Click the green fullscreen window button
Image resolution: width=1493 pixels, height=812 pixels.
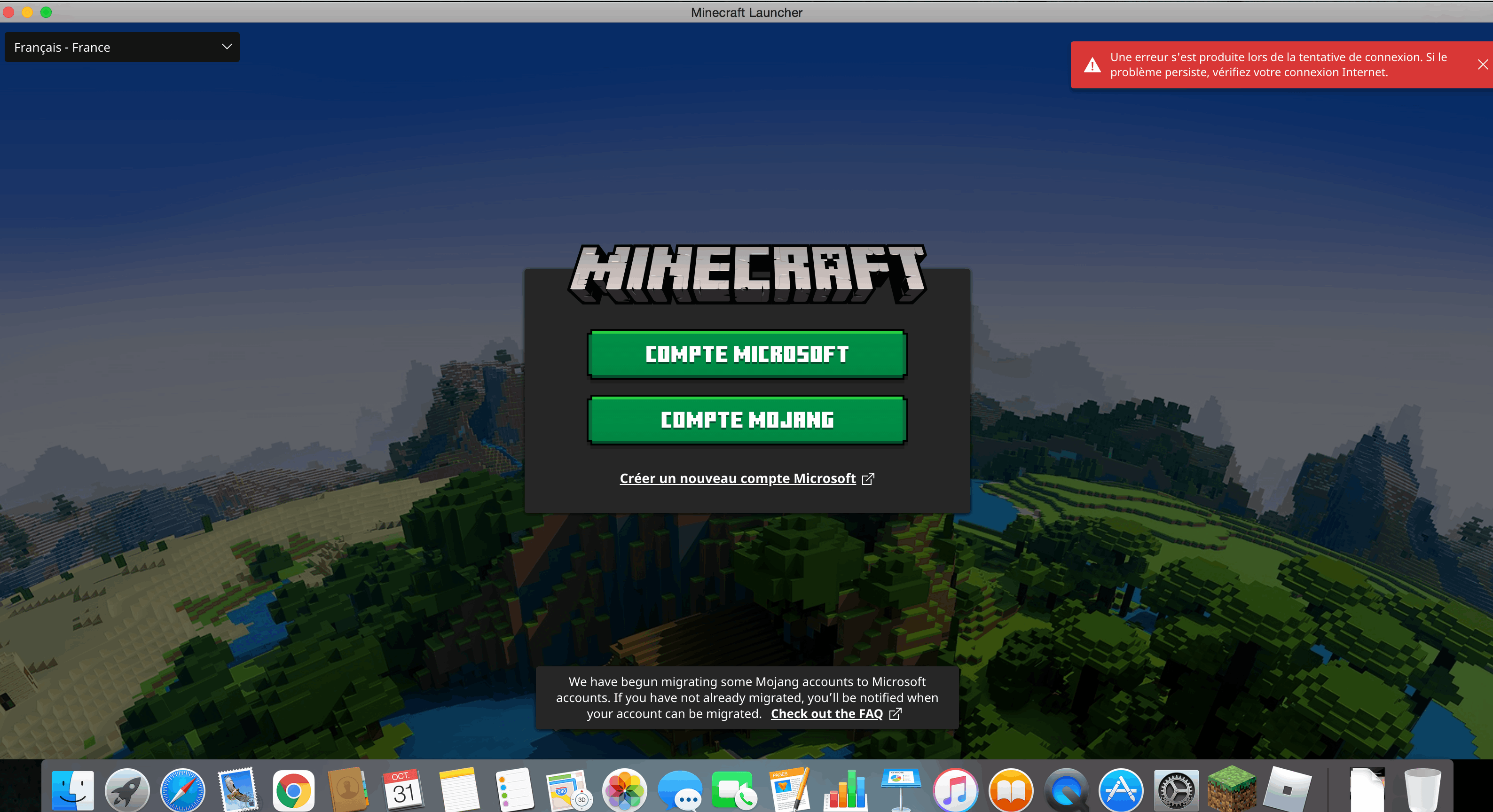[x=46, y=12]
